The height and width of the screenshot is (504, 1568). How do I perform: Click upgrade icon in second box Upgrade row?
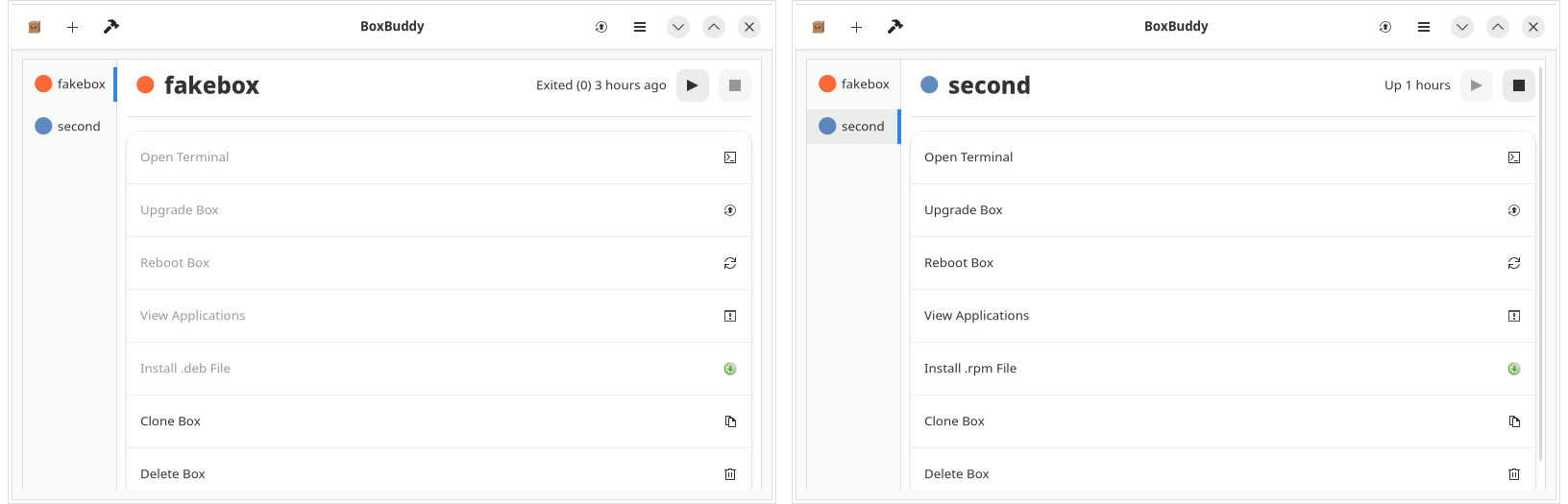point(1514,210)
